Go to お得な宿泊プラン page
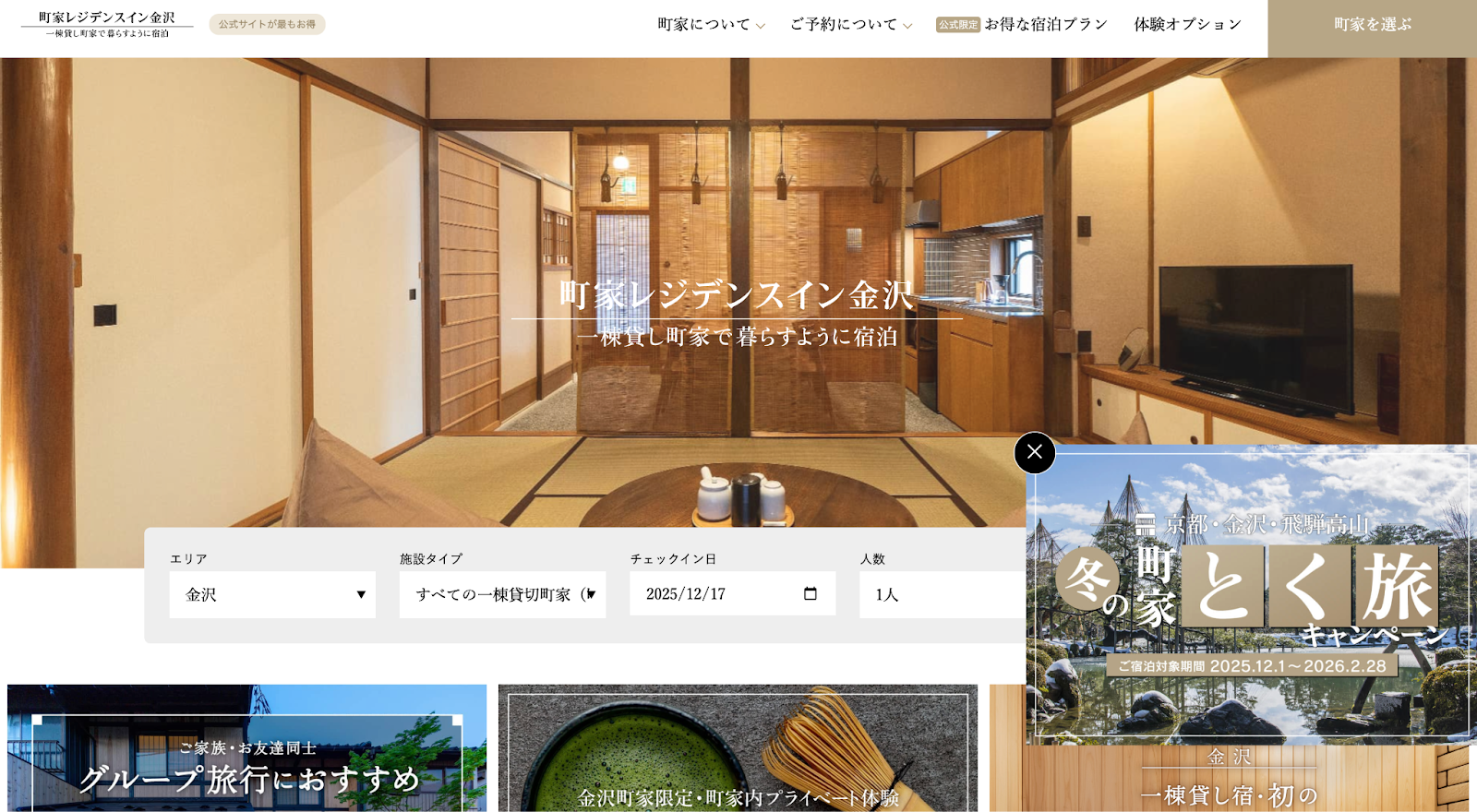 point(1045,25)
